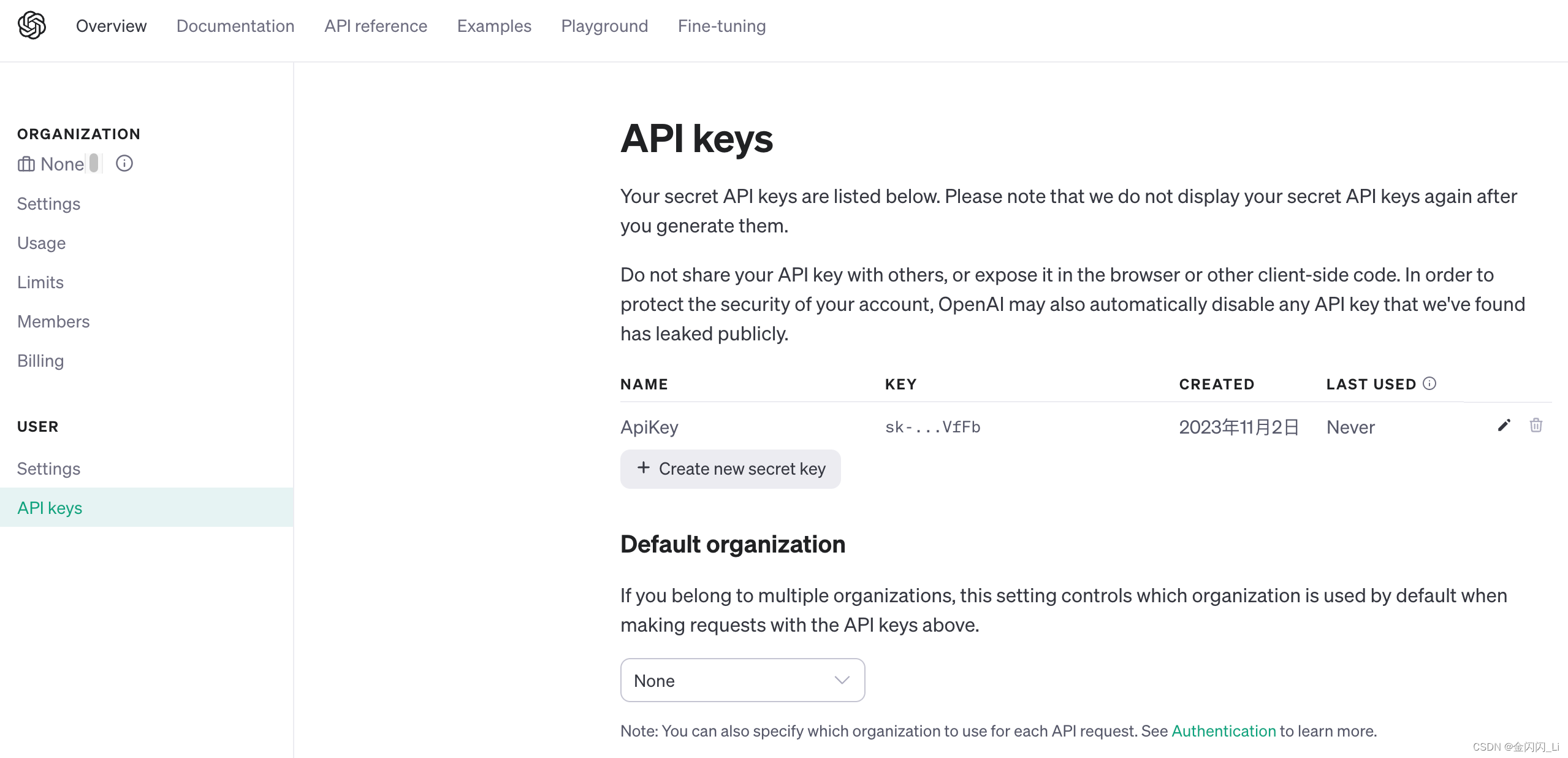Select Members in the sidebar
1568x758 pixels.
coord(53,321)
